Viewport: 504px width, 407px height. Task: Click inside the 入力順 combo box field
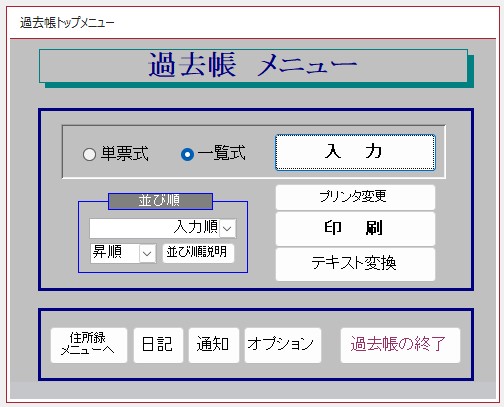tap(155, 228)
